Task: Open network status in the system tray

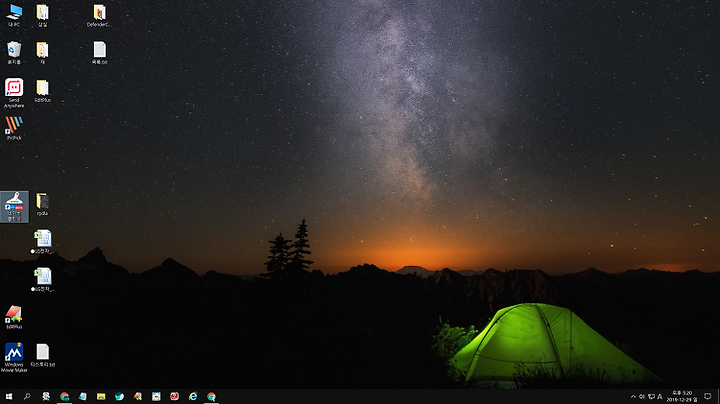Action: [651, 397]
